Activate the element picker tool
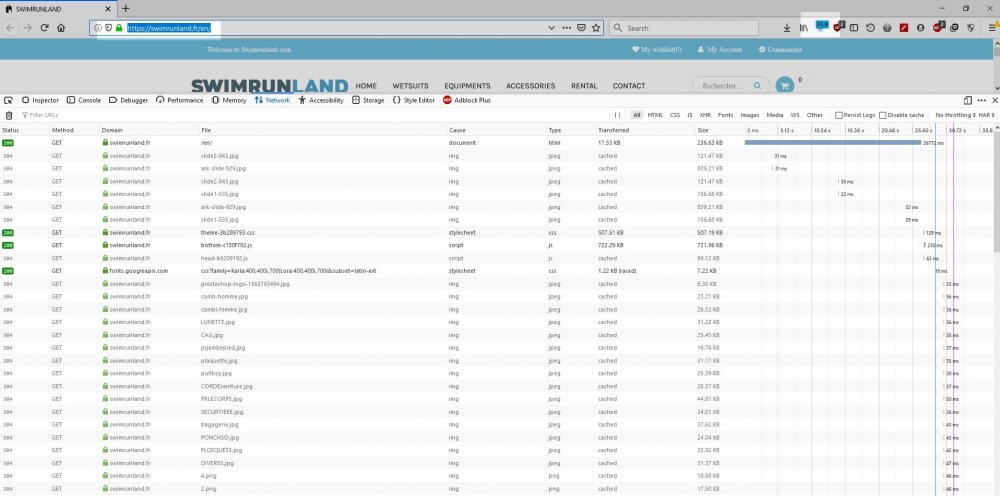The image size is (1000, 496). [x=8, y=100]
